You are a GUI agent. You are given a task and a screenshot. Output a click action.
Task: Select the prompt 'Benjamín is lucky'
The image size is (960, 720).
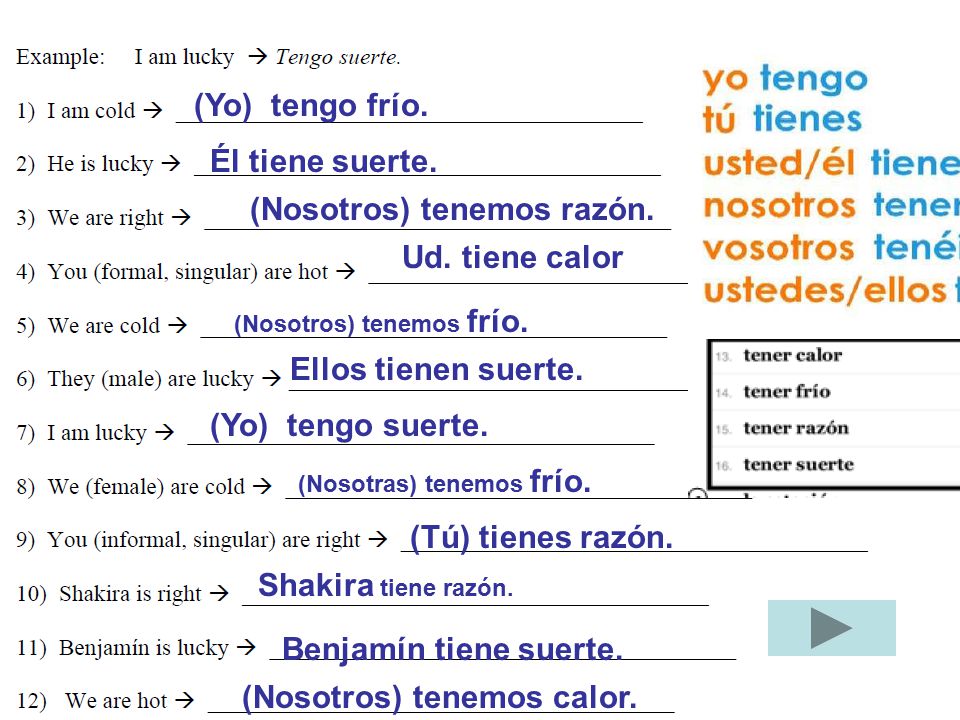point(143,647)
